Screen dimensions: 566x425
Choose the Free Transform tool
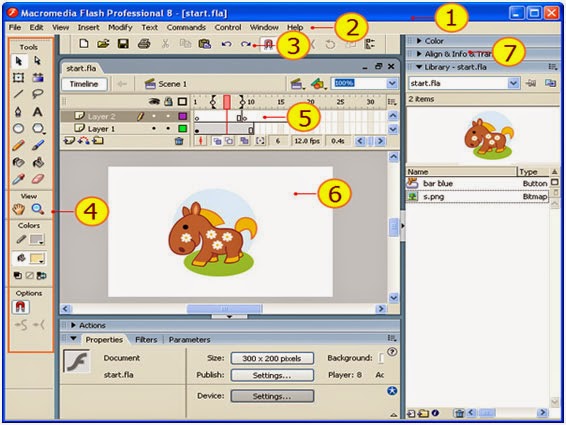tap(18, 77)
